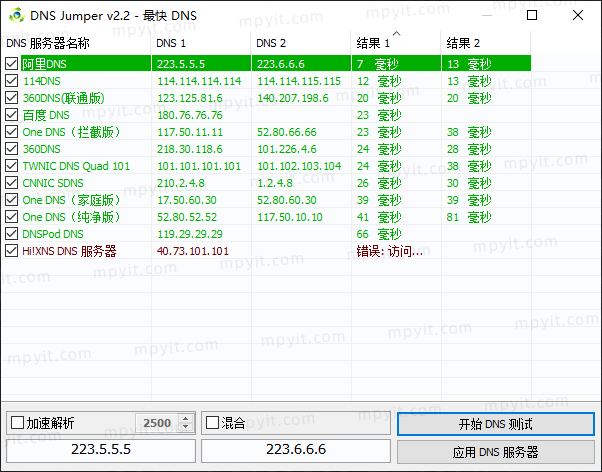Toggle the DNSPod DNS checkbox

pyautogui.click(x=12, y=234)
